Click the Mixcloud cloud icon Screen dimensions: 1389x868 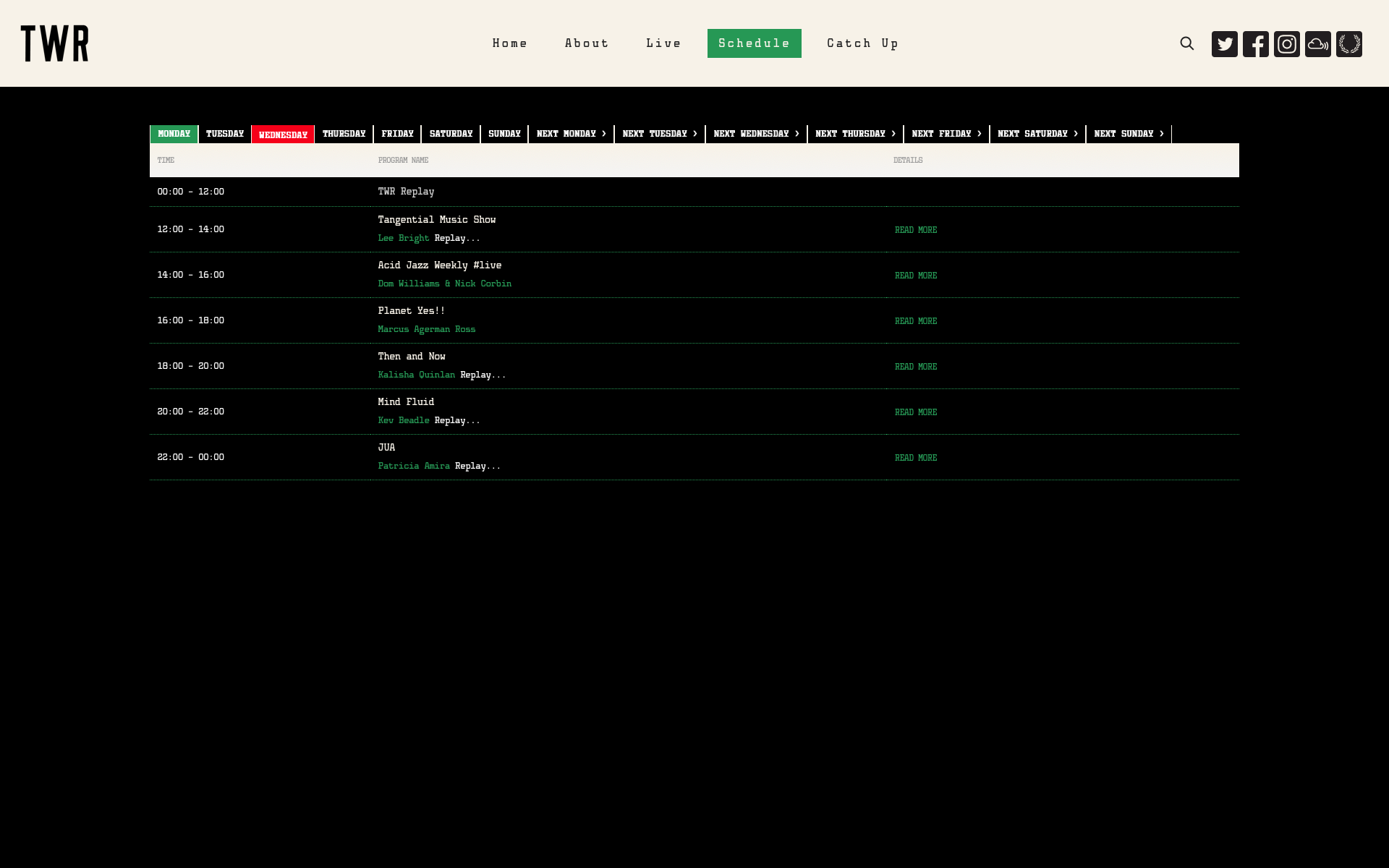pyautogui.click(x=1317, y=43)
